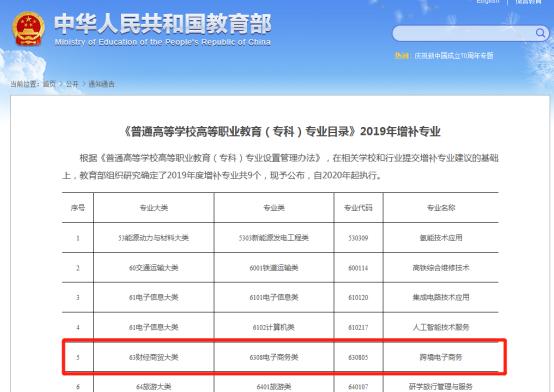Select the code cell 530309
554x392 pixels.
click(x=358, y=238)
